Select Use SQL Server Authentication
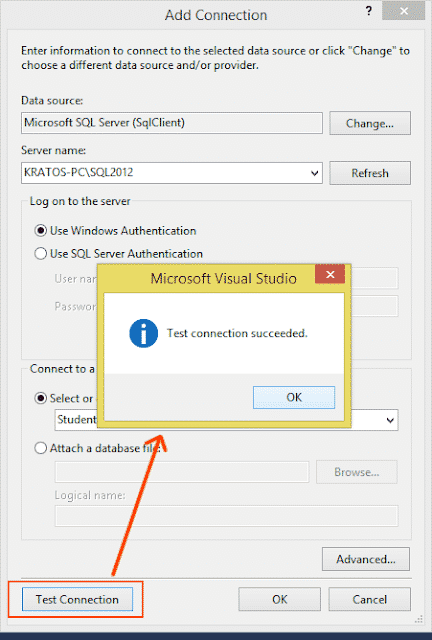432x640 pixels. (119, 253)
